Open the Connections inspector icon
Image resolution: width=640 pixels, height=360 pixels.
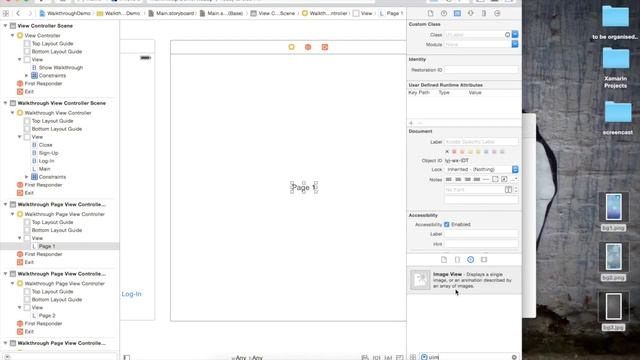[x=497, y=13]
